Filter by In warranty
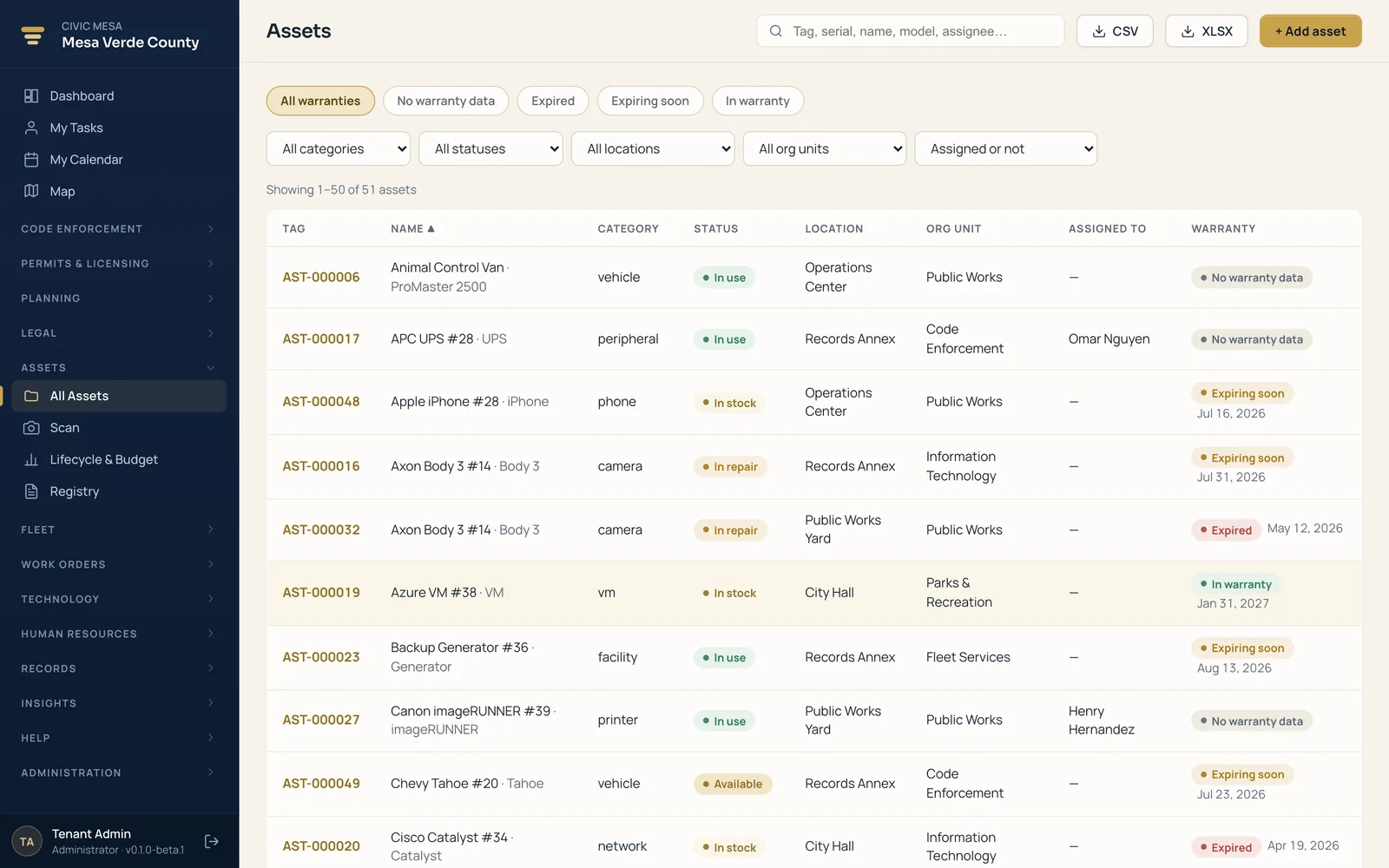The width and height of the screenshot is (1389, 868). pyautogui.click(x=758, y=101)
